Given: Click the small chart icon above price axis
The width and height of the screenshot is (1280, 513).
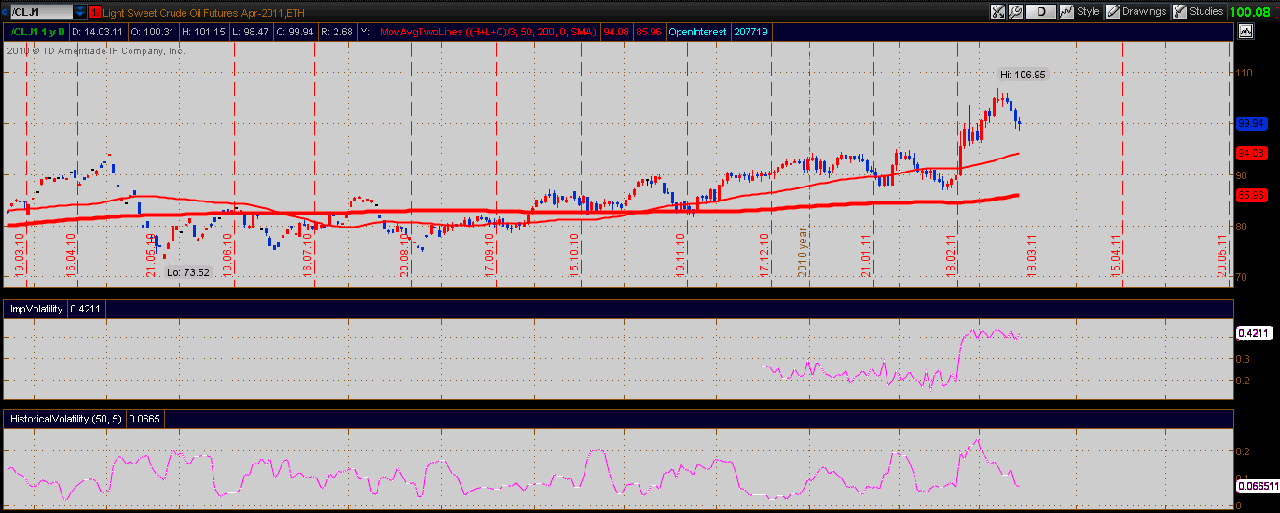Looking at the screenshot, I should pyautogui.click(x=1245, y=31).
